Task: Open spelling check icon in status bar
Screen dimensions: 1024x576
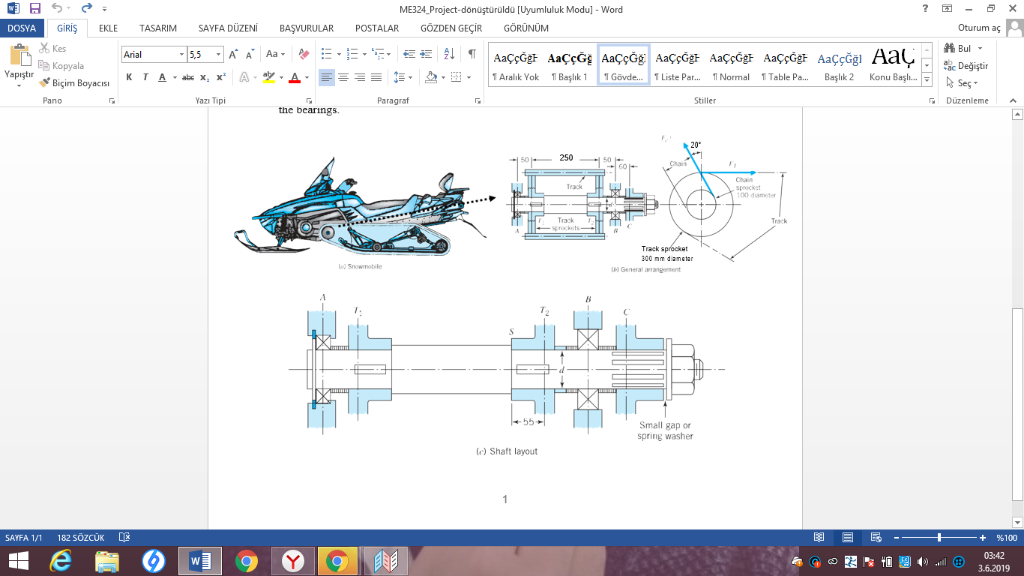Action: [124, 537]
